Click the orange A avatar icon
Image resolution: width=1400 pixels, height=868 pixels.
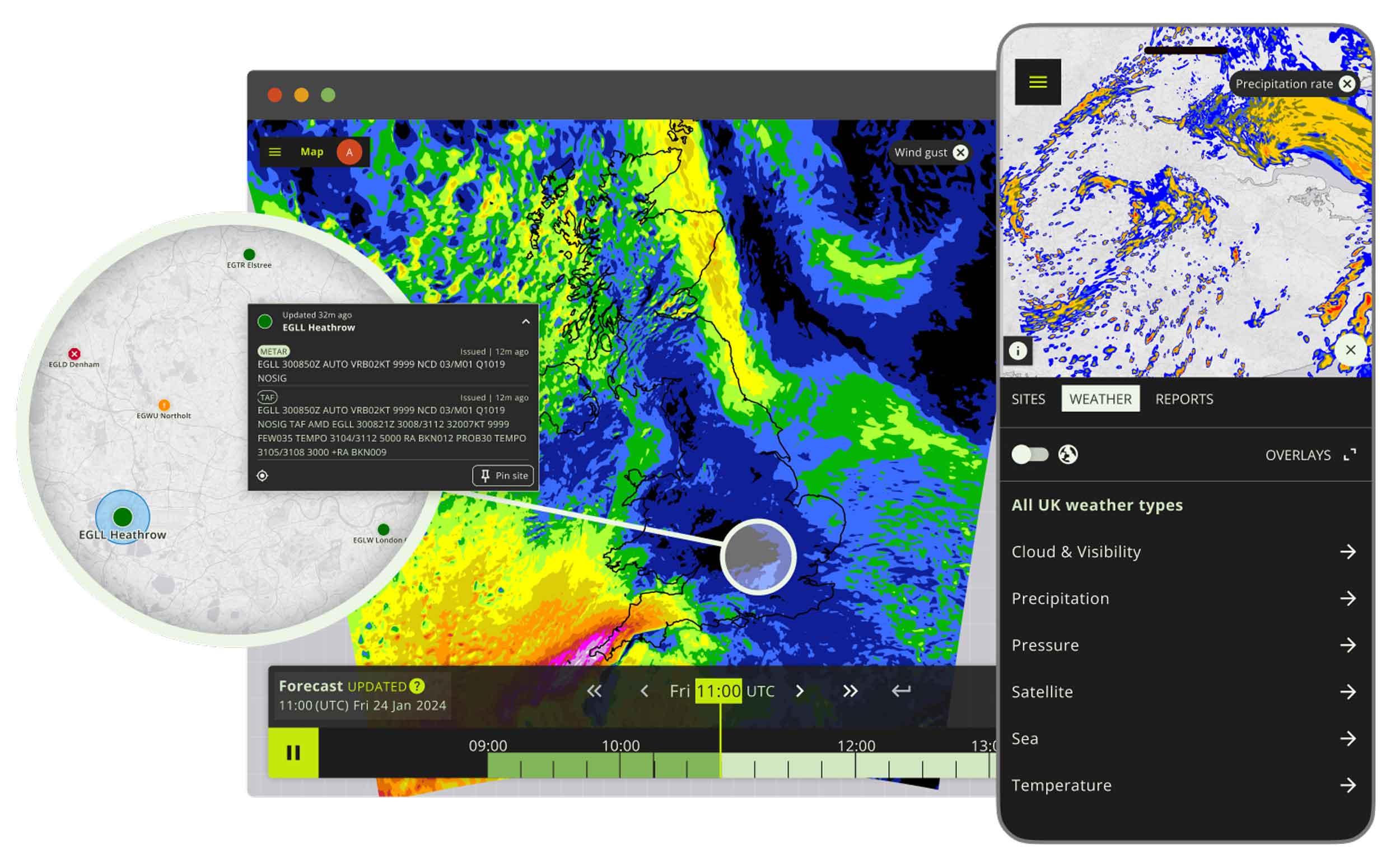pos(348,152)
